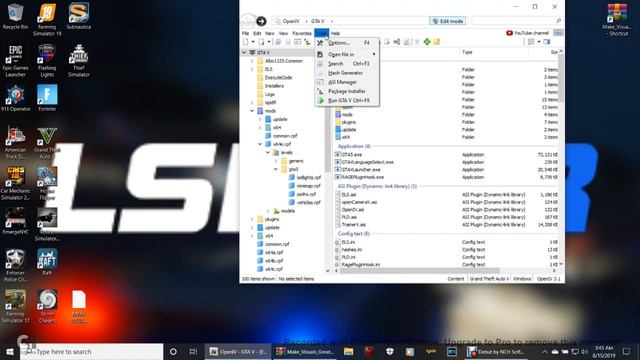Open ASI Manager from Tools menu
640x360 pixels.
347,82
